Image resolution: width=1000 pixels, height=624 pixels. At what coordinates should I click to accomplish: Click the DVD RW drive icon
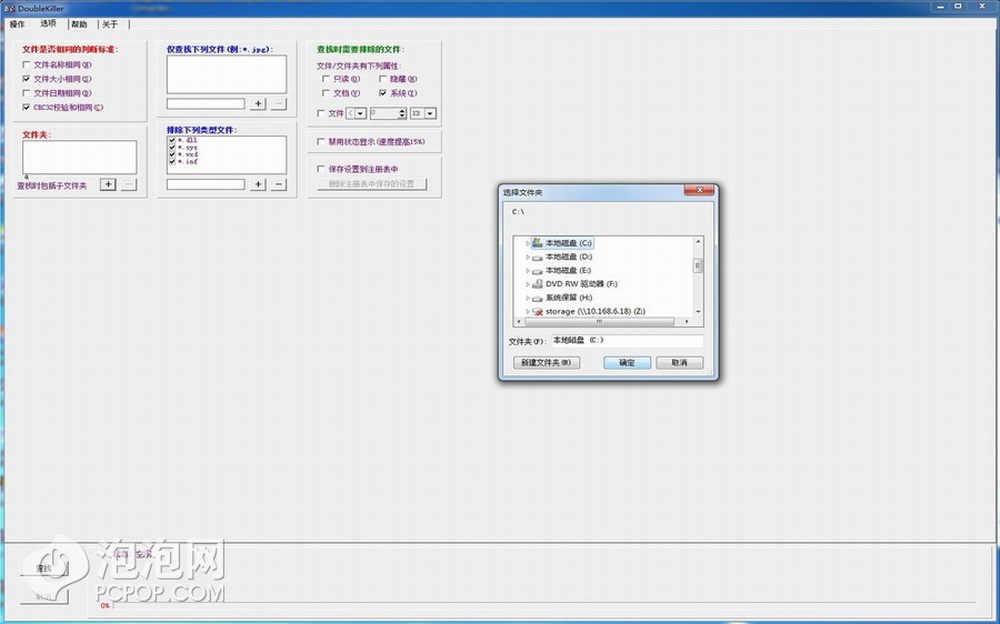coord(537,284)
